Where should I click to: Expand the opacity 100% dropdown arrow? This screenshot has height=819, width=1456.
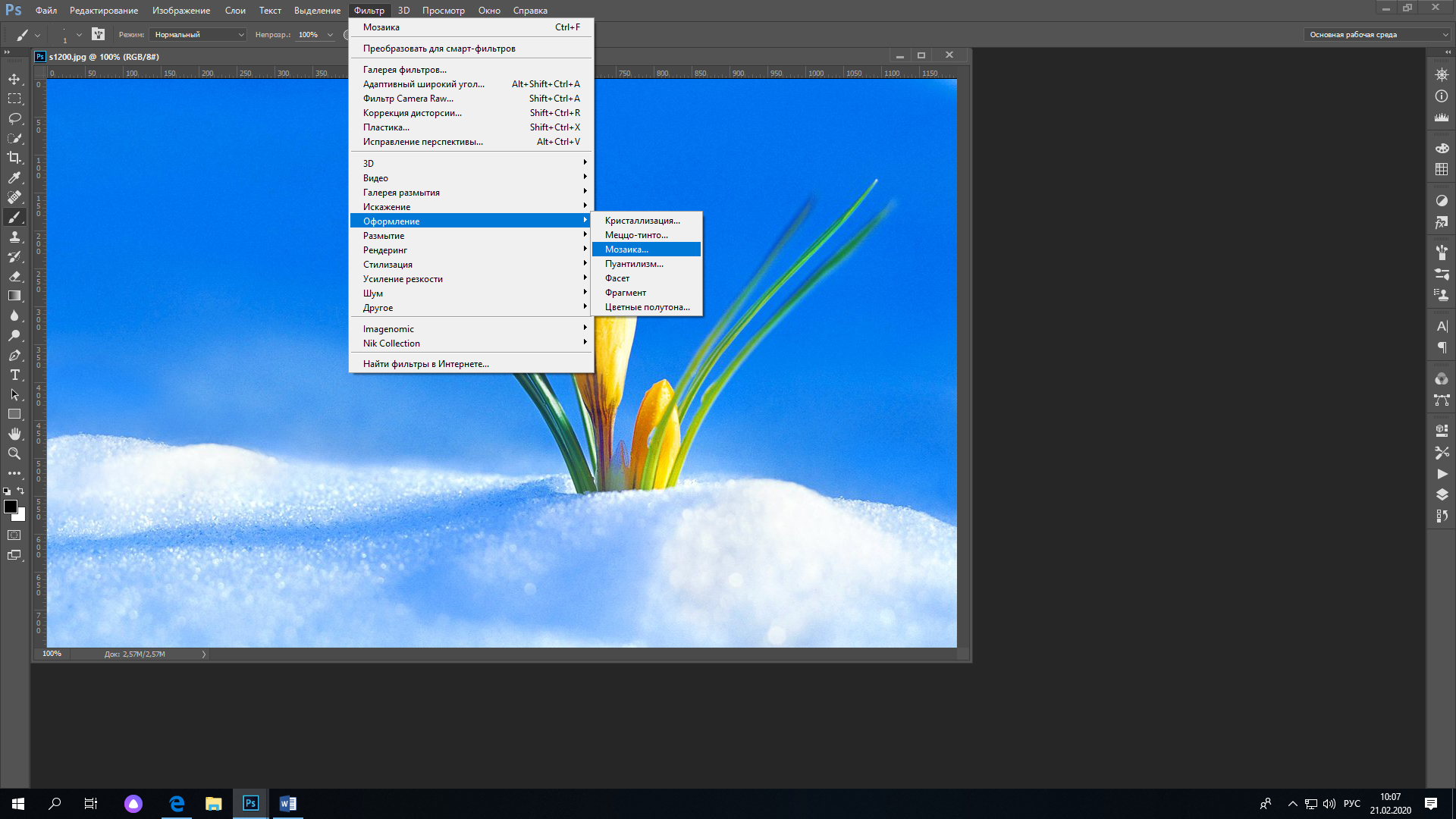(330, 34)
